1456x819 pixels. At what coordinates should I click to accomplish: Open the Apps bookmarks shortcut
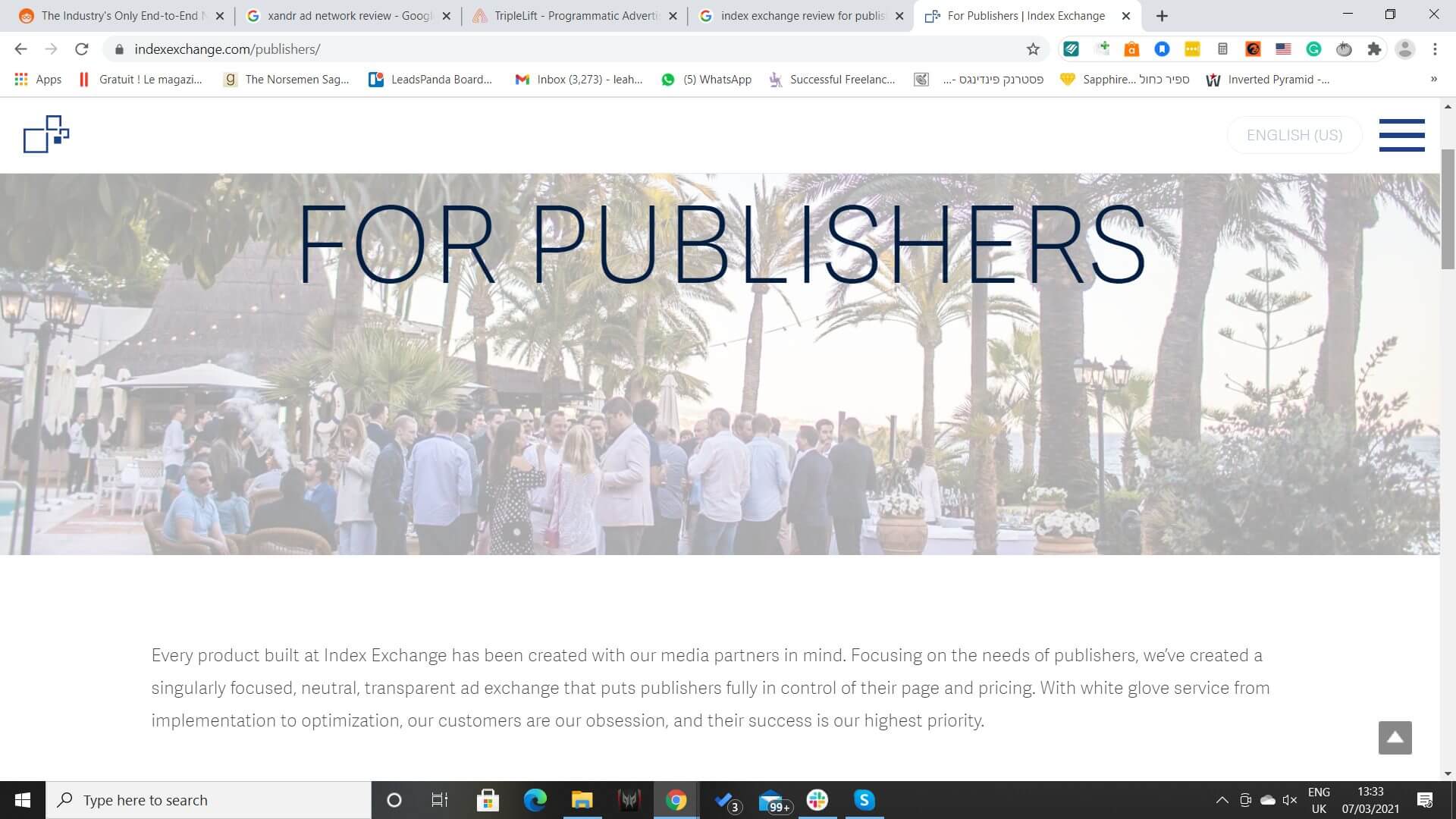38,80
